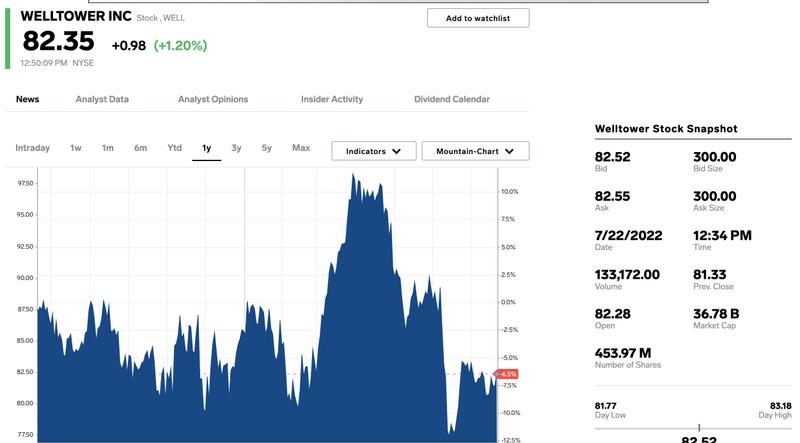
Task: Click the Welltower Stock Snapshot heading
Action: (x=666, y=129)
